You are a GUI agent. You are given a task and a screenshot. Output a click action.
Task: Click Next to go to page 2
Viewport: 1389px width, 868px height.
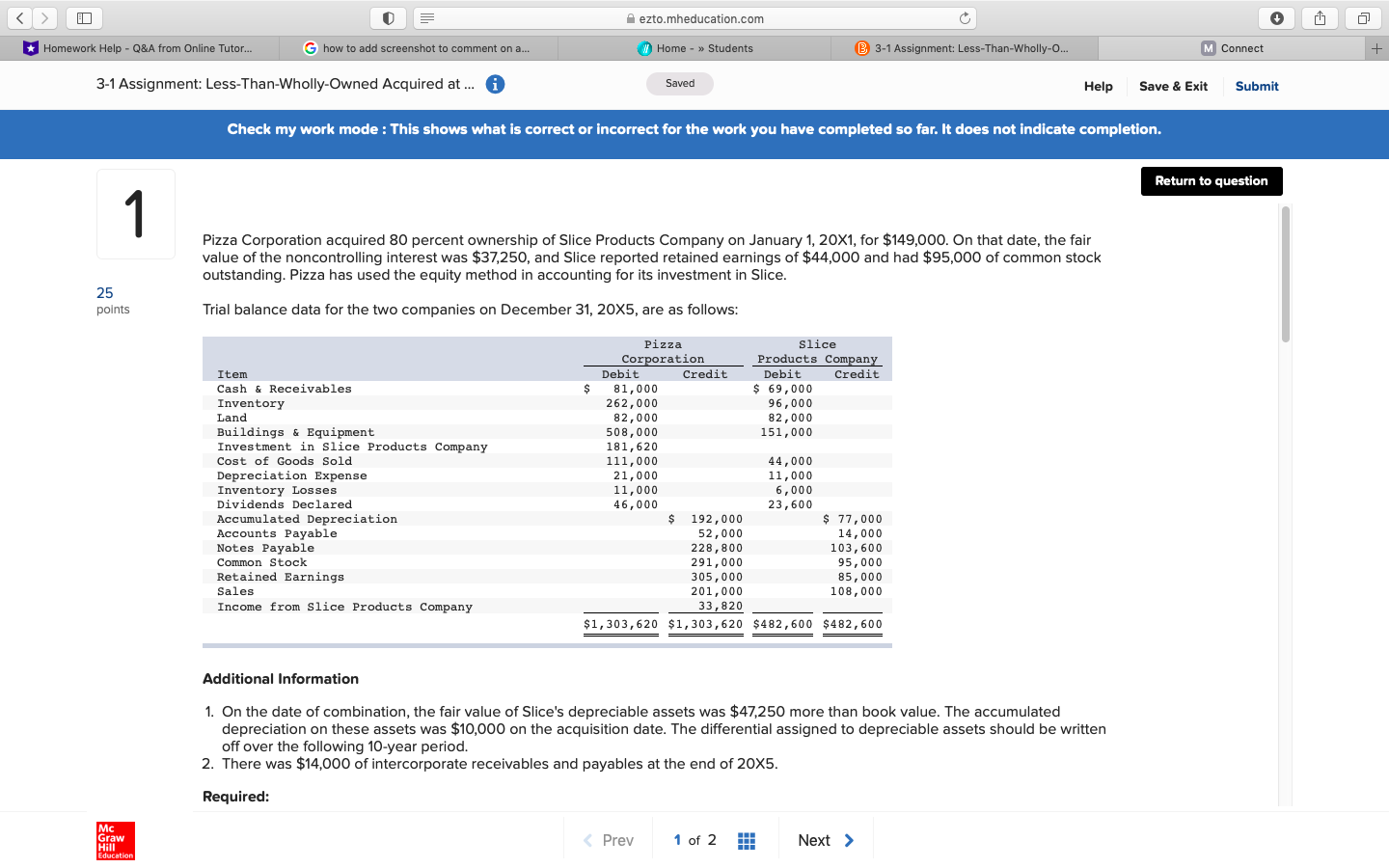[825, 839]
